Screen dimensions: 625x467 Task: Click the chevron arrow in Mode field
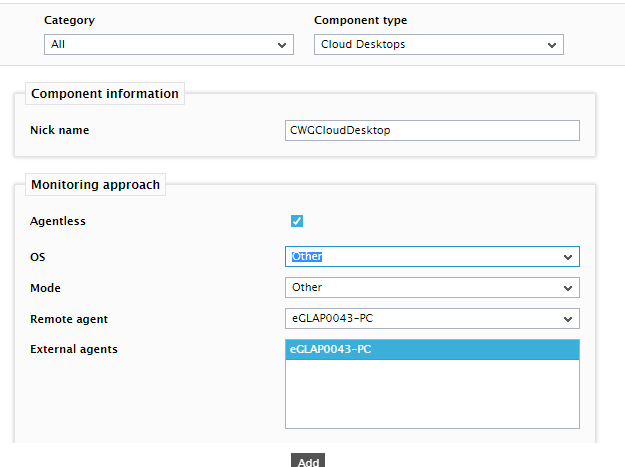pyautogui.click(x=568, y=288)
